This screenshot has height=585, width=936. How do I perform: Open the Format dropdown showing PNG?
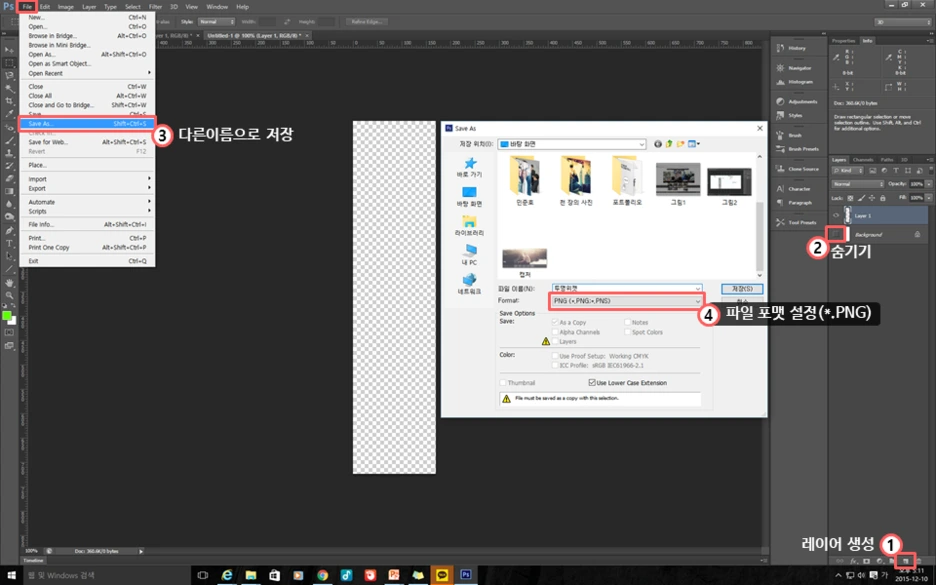(x=628, y=301)
